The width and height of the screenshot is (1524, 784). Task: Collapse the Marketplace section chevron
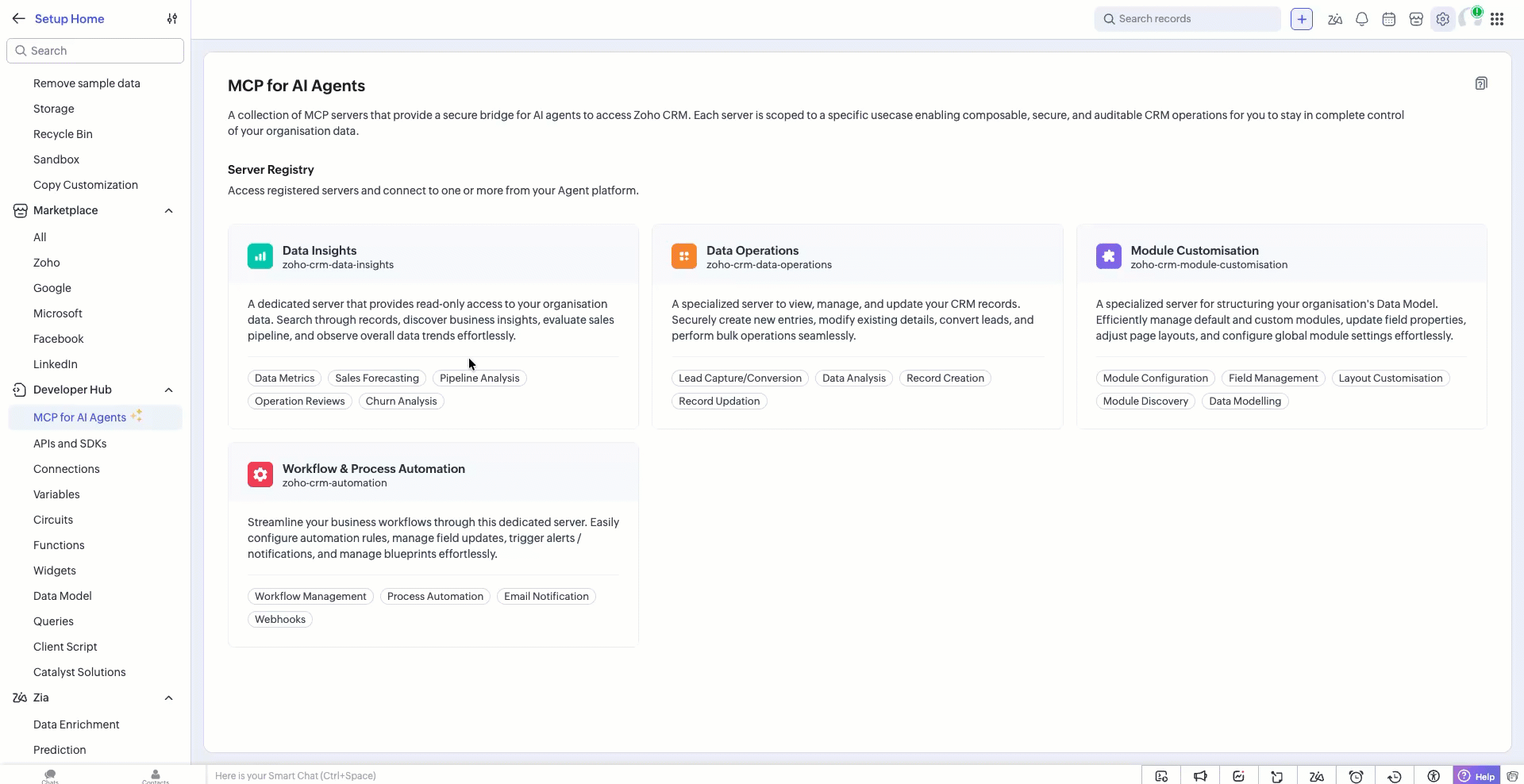(x=168, y=210)
